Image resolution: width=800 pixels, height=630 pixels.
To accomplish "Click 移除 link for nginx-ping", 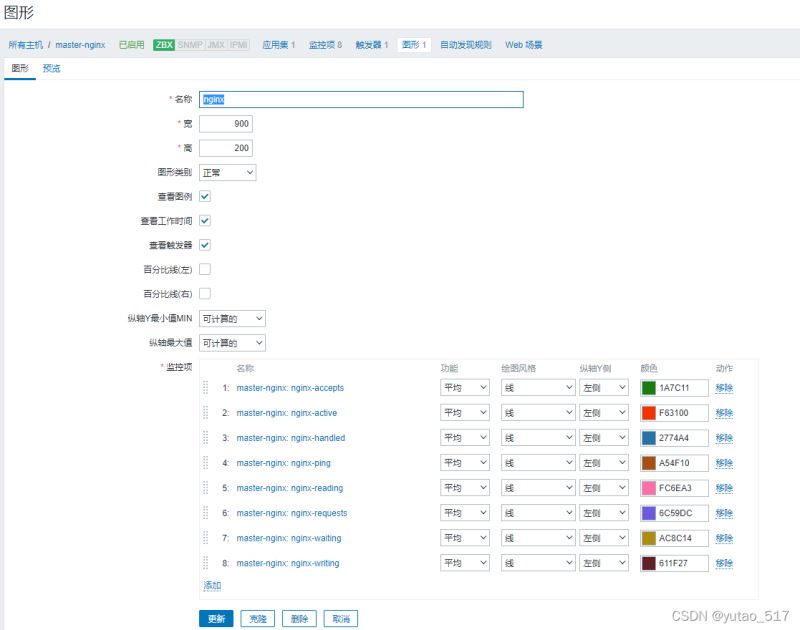I will [x=724, y=463].
